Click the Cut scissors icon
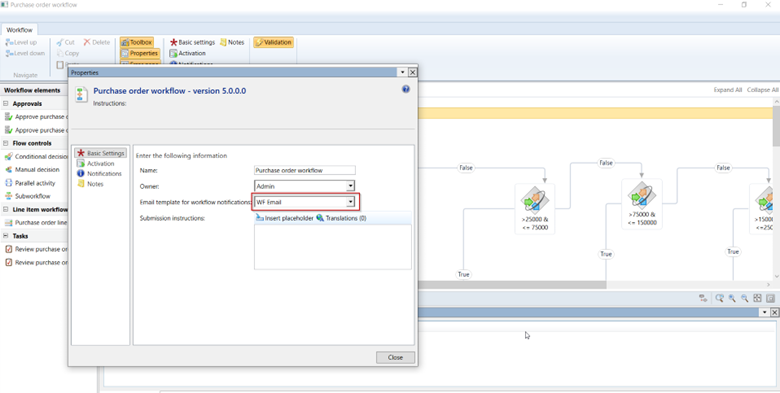The height and width of the screenshot is (393, 780). click(x=60, y=43)
